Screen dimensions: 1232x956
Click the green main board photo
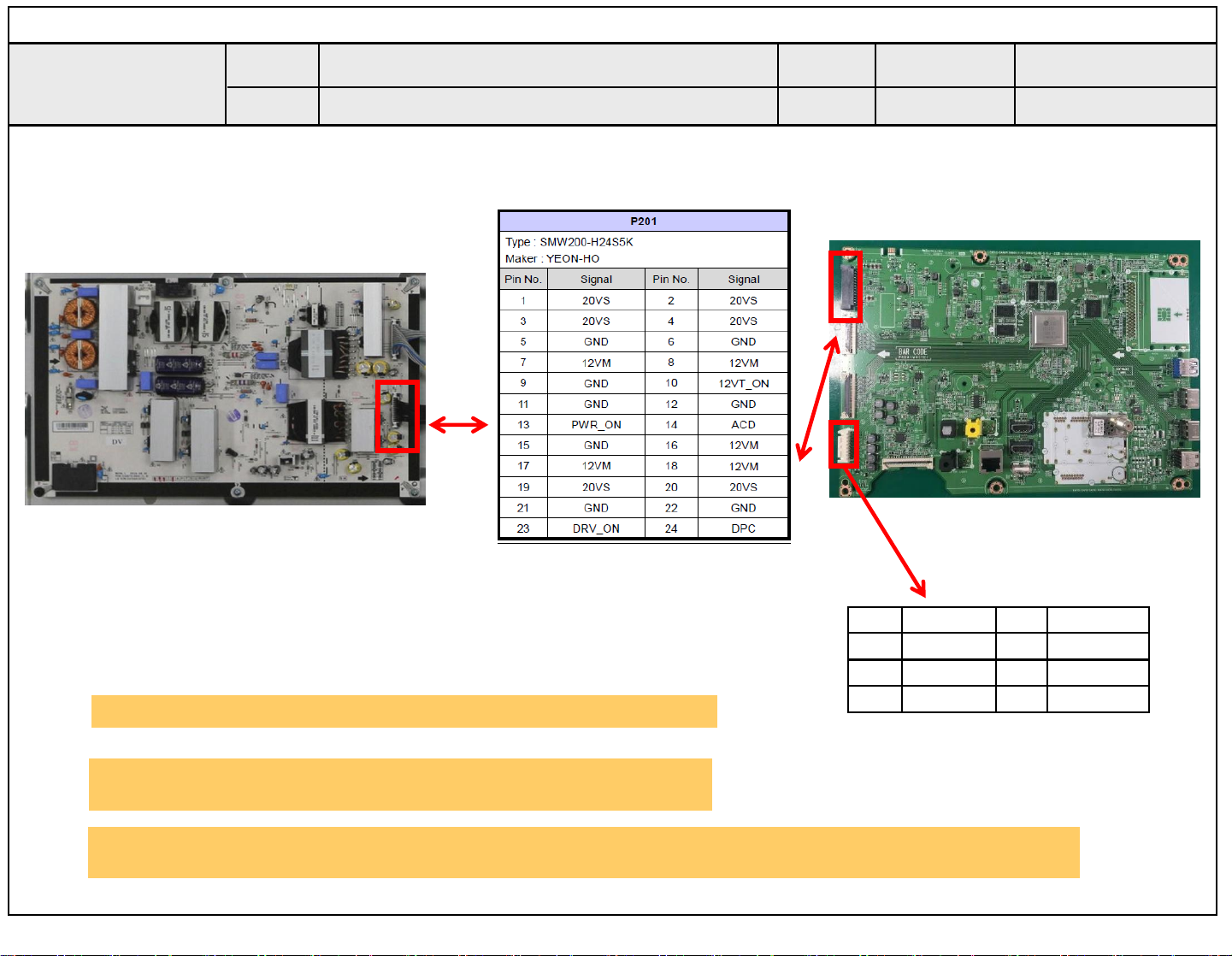click(x=1015, y=369)
